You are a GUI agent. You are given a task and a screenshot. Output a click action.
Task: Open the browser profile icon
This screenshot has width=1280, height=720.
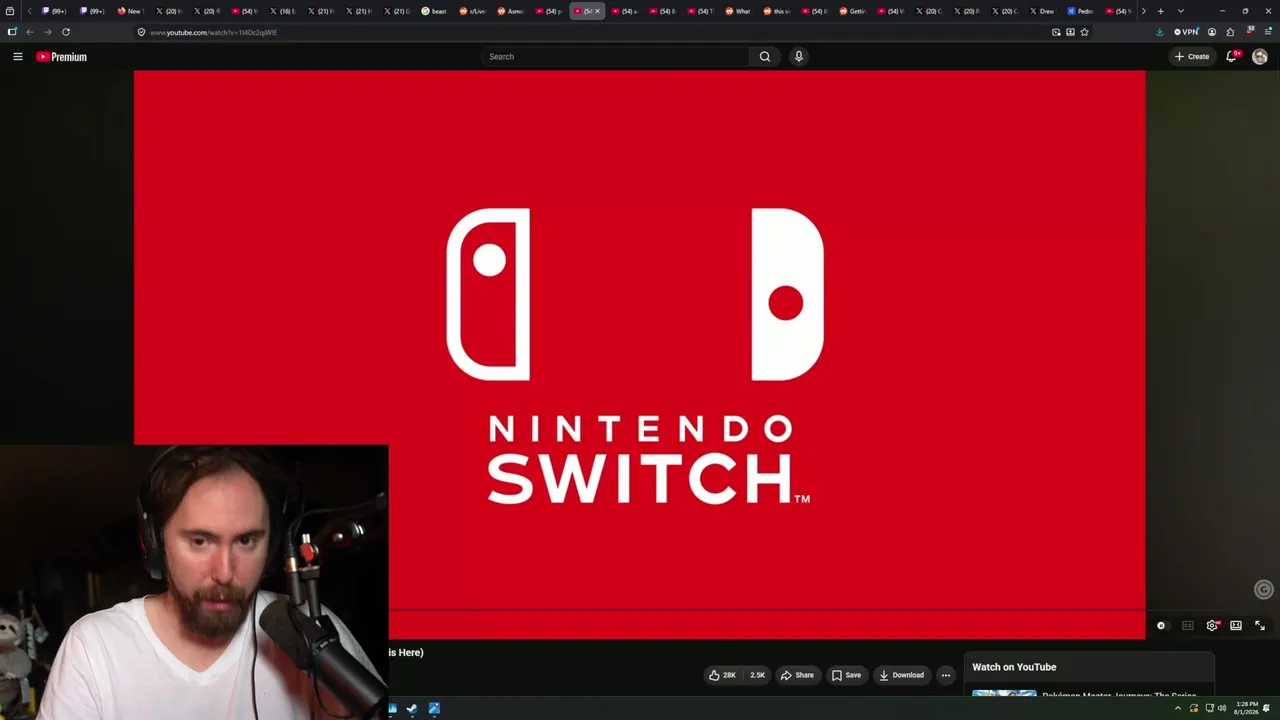coord(1212,32)
